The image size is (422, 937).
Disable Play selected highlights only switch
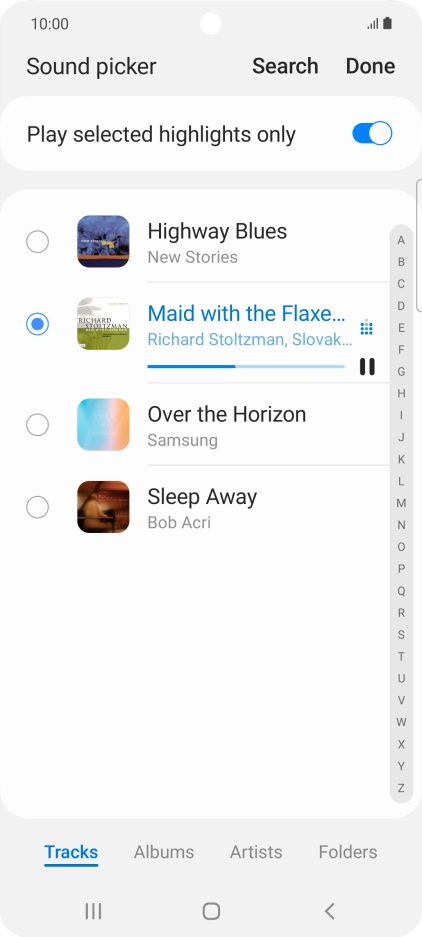(372, 133)
